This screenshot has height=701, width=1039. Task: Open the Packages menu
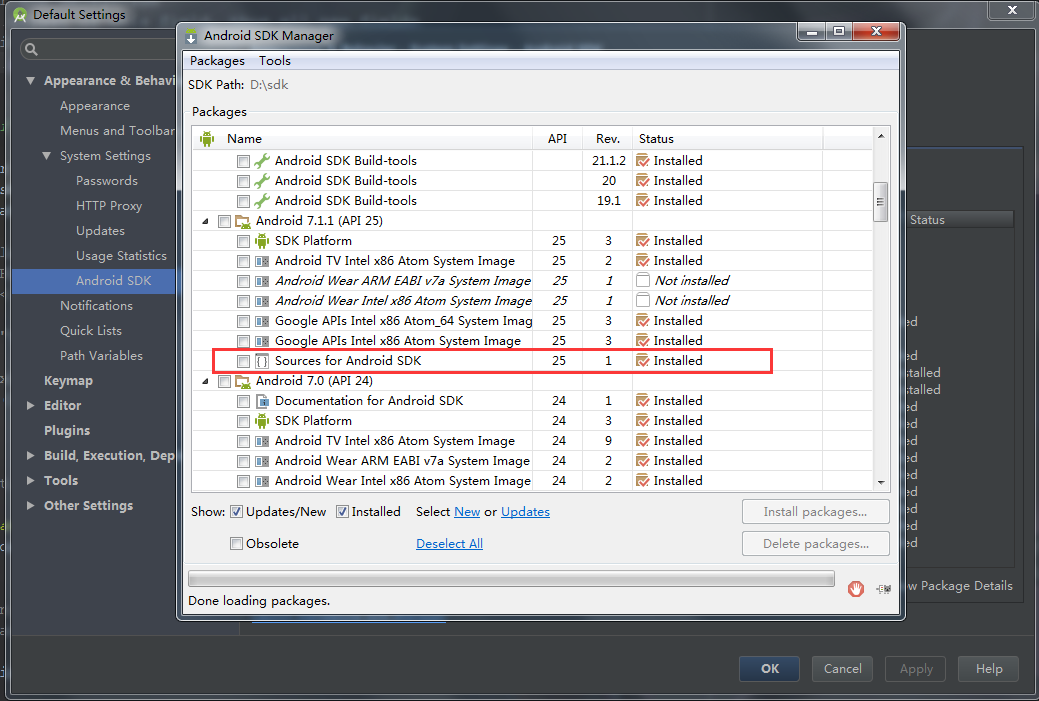217,60
